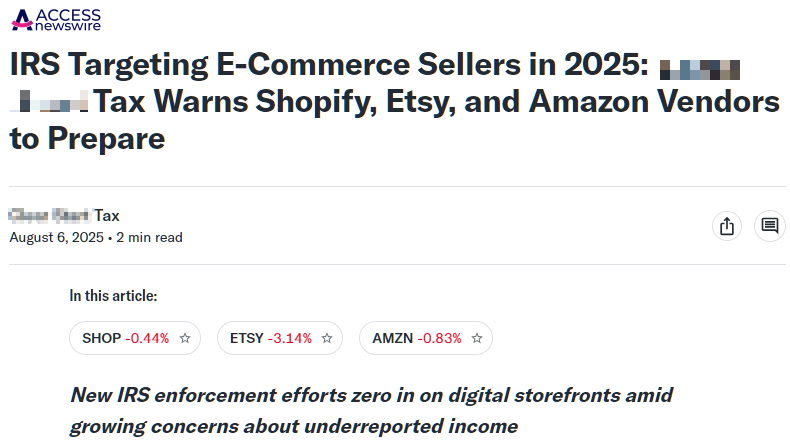Click the '2 min read' text
Screen dimensions: 790x442
point(149,237)
